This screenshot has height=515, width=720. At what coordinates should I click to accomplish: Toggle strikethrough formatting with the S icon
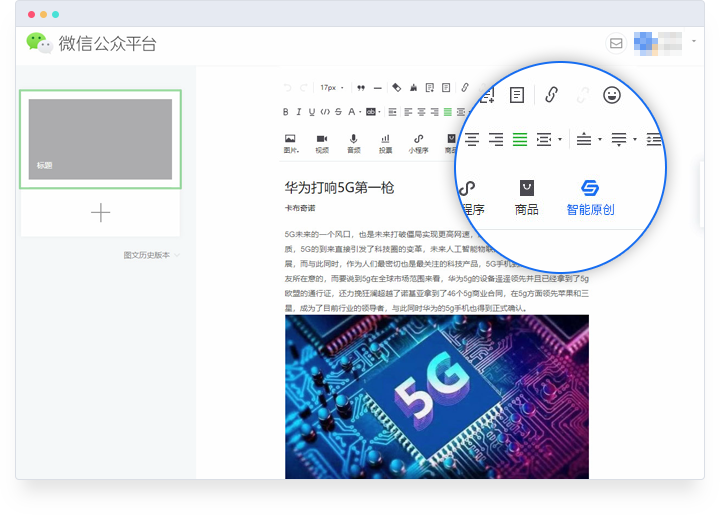pos(338,112)
